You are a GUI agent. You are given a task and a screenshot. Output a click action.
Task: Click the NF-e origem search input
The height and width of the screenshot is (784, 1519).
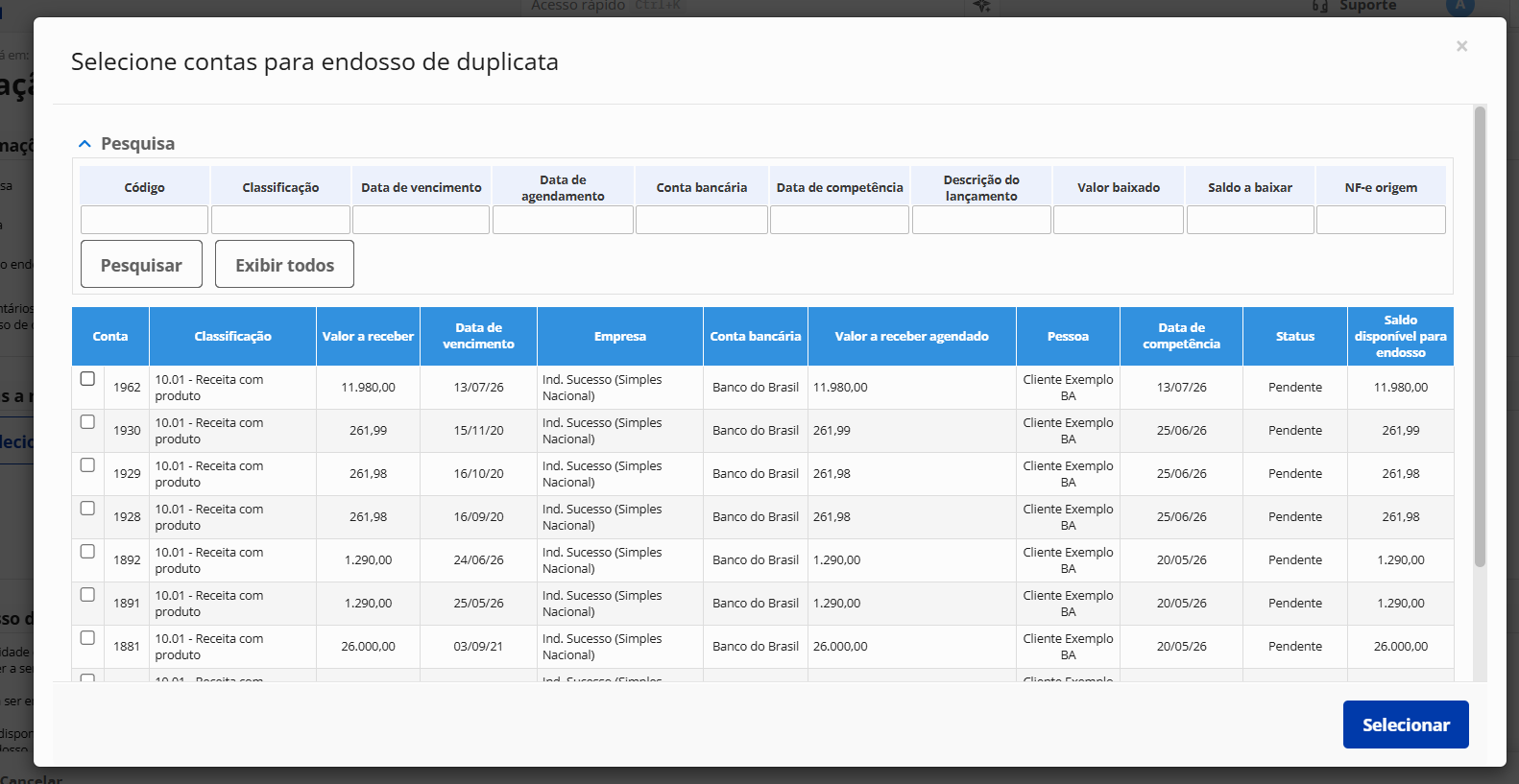[x=1381, y=220]
